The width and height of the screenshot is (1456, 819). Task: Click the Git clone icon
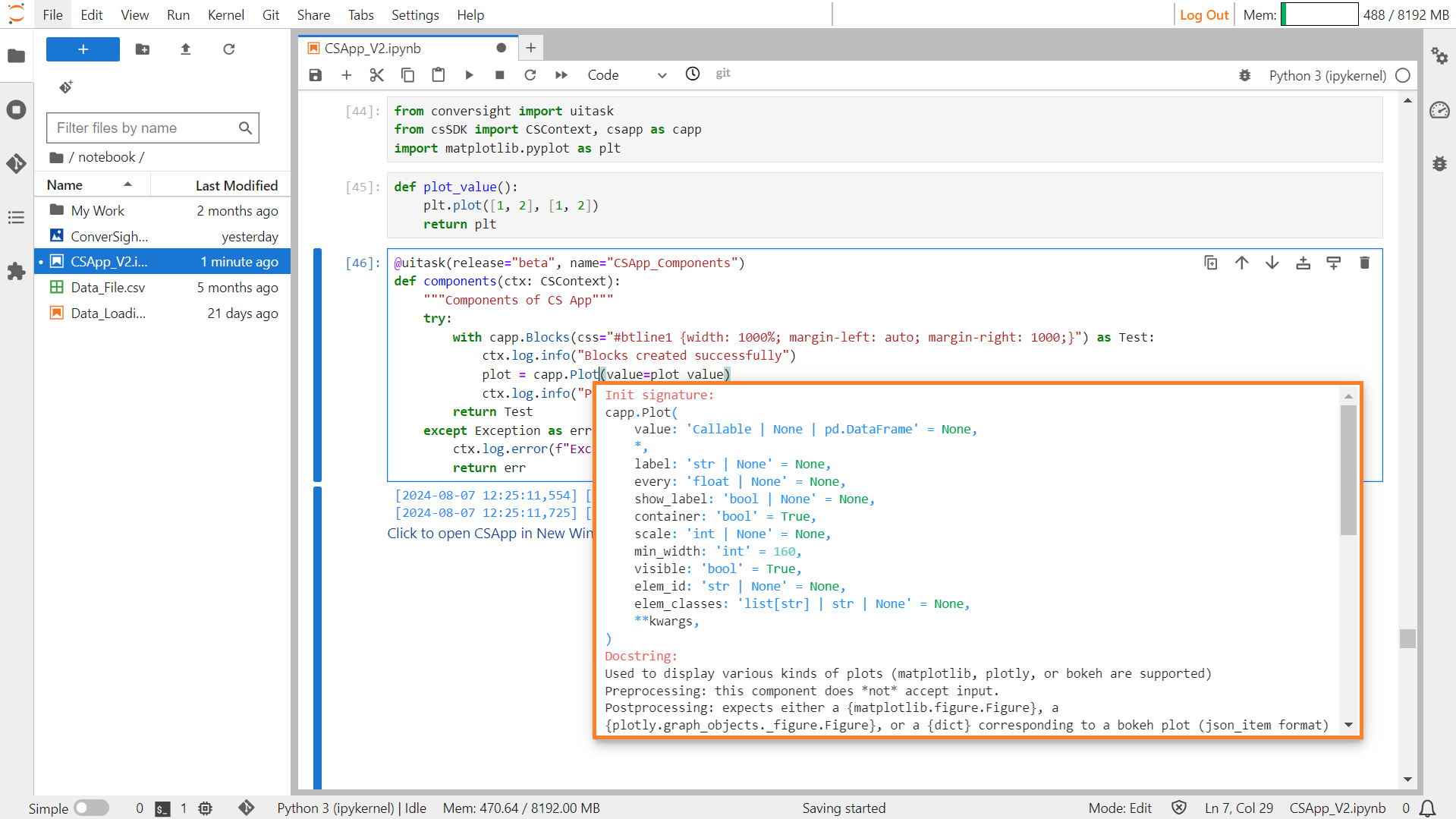pos(66,87)
